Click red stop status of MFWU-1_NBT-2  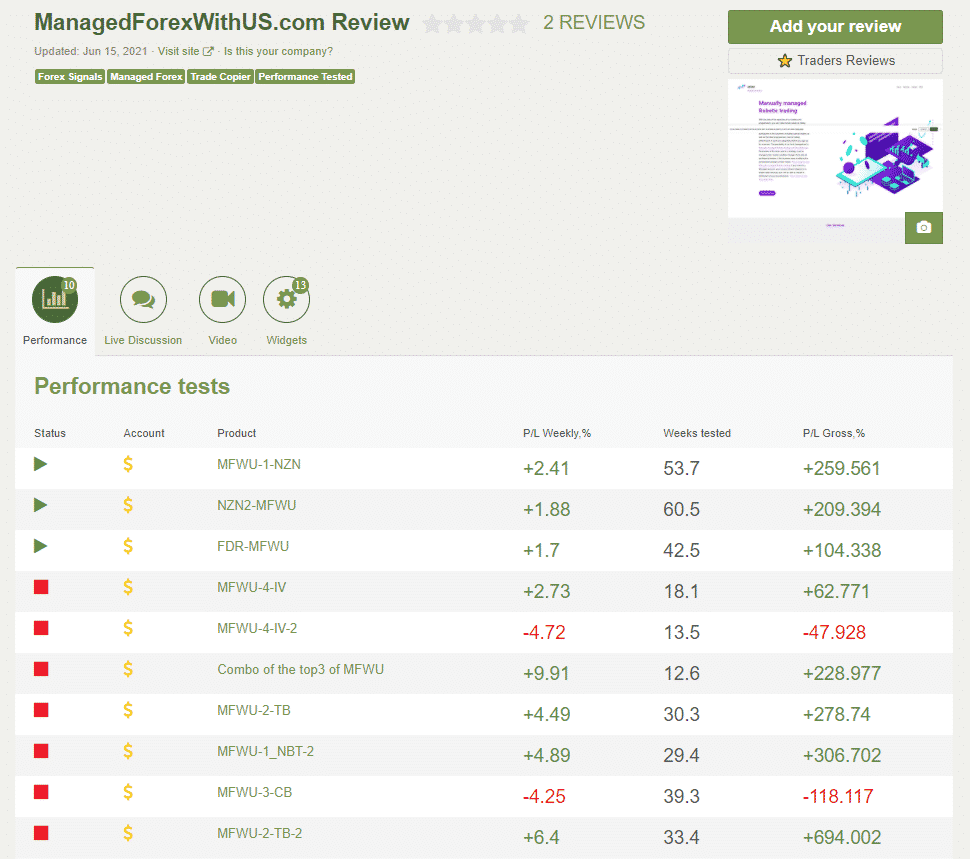[x=41, y=751]
